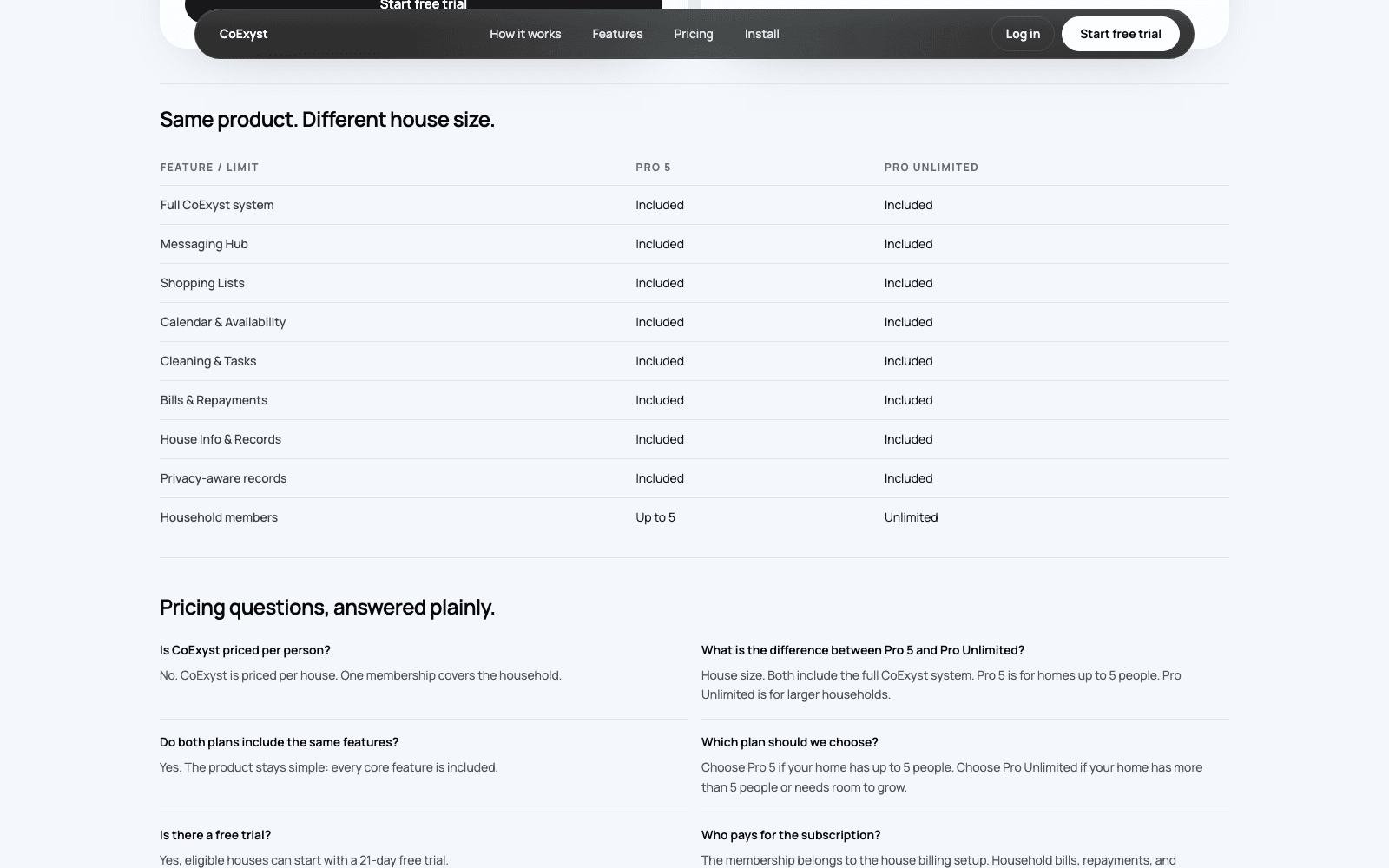Select the Household members row label
Viewport: 1389px width, 868px height.
point(219,517)
